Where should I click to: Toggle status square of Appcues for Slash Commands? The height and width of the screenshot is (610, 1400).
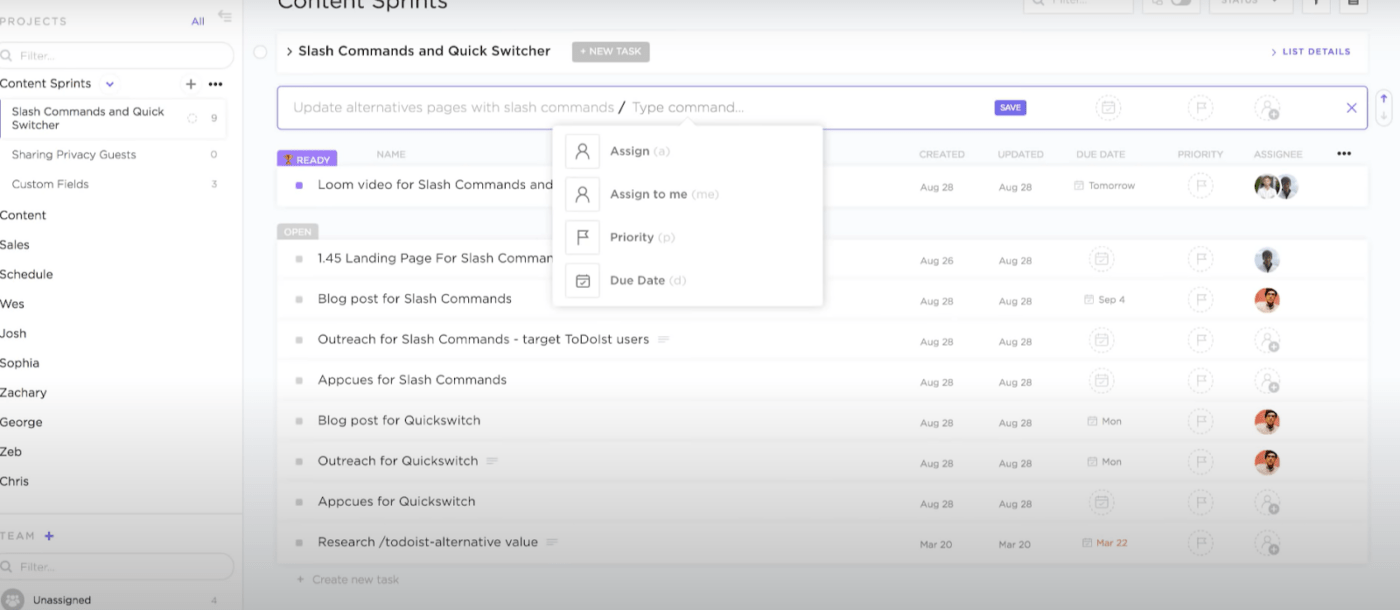coord(299,380)
